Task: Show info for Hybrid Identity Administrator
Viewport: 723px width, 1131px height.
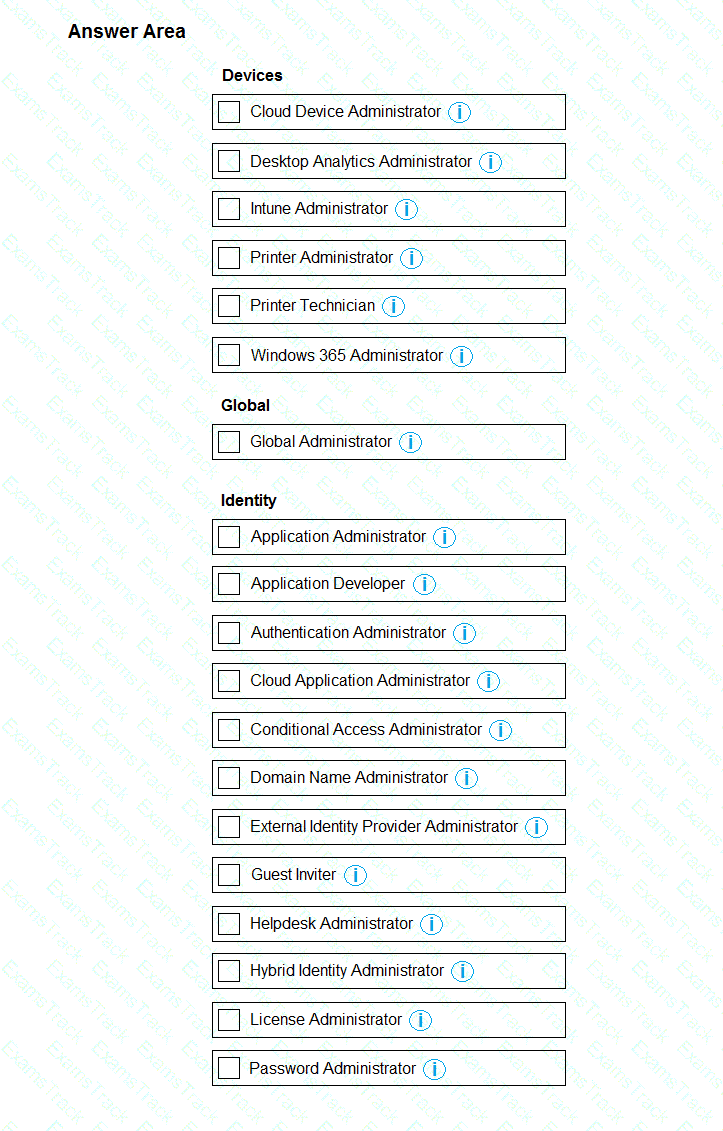Action: pyautogui.click(x=462, y=971)
